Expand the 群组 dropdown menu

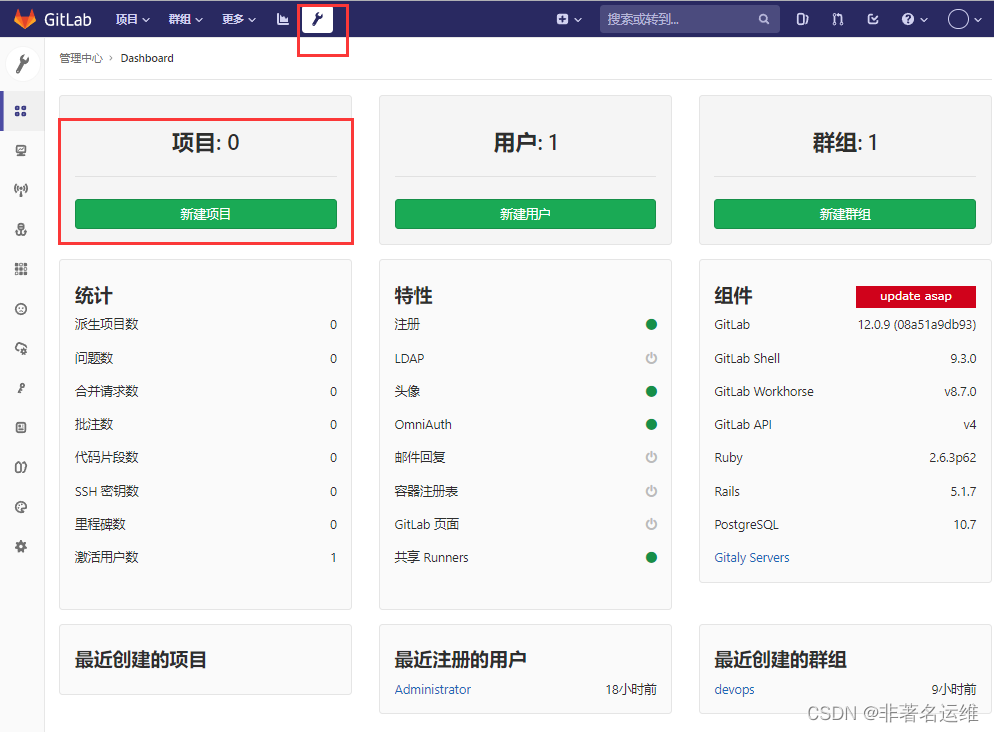[x=186, y=20]
